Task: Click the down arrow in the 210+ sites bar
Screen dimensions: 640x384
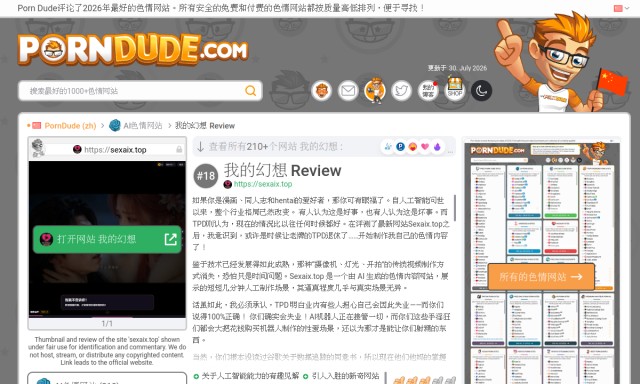Action: 200,146
